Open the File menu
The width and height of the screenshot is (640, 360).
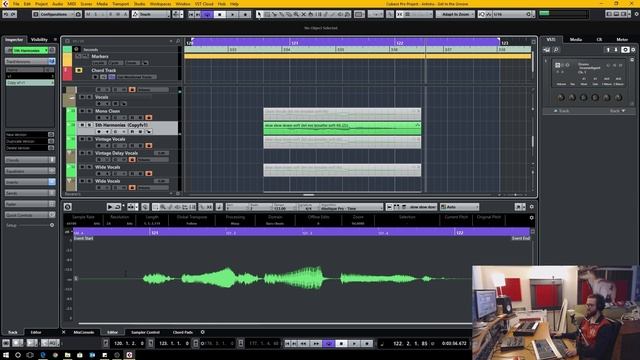[16, 4]
